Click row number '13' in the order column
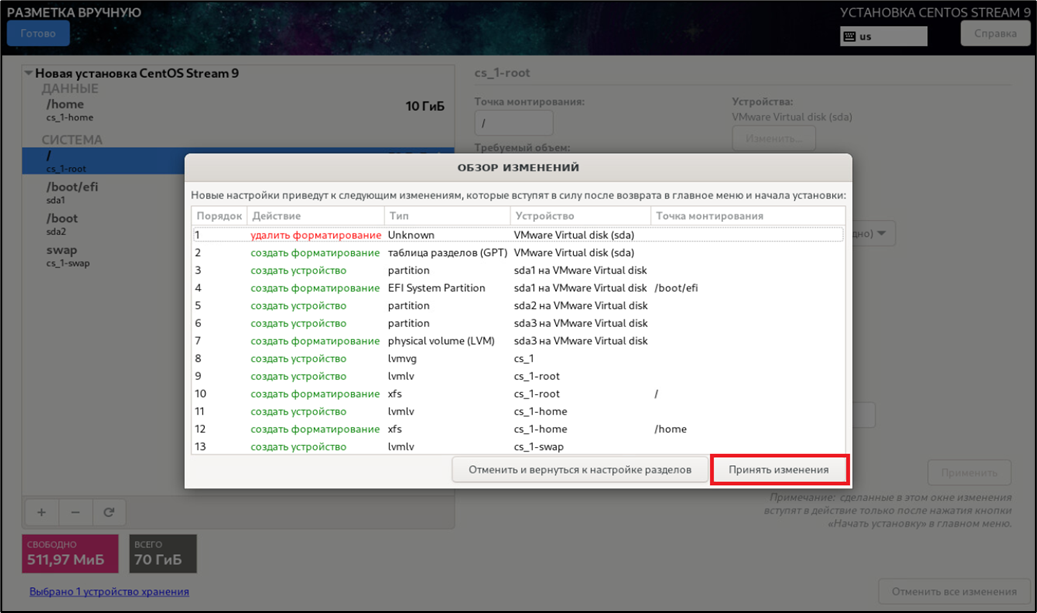This screenshot has height=613, width=1037. click(x=200, y=447)
